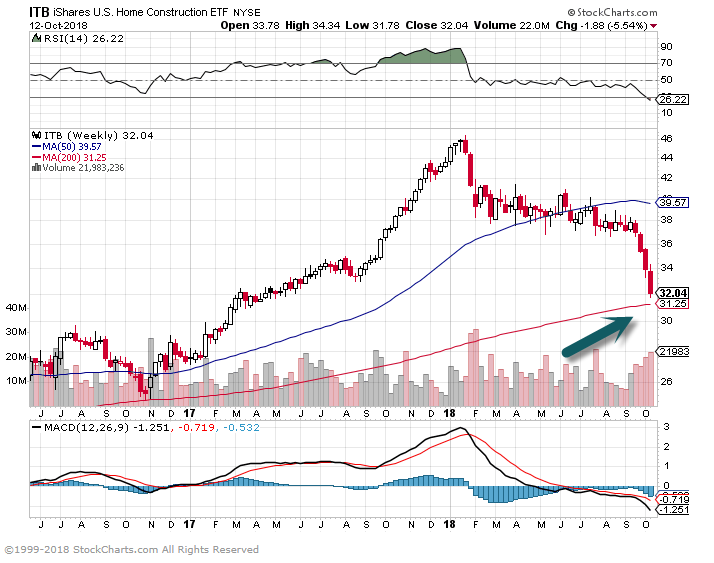The image size is (714, 563).
Task: Click the RSI 26.22 value tag
Action: point(673,99)
